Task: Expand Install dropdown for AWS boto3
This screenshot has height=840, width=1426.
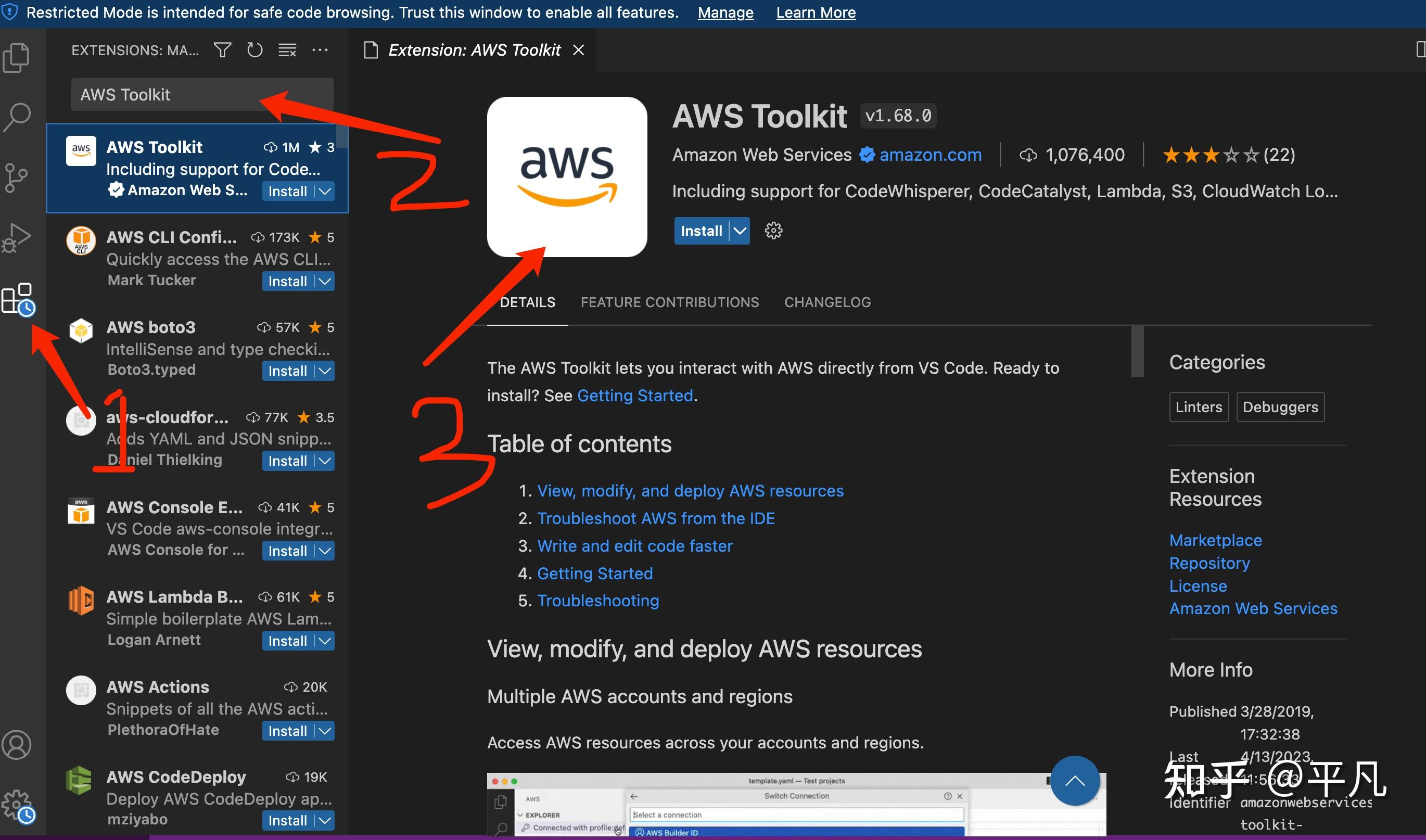Action: pyautogui.click(x=325, y=371)
